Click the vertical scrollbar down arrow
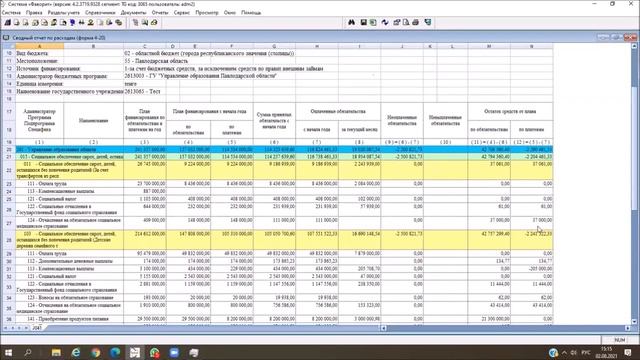Viewport: 640px width, 360px height. point(634,322)
